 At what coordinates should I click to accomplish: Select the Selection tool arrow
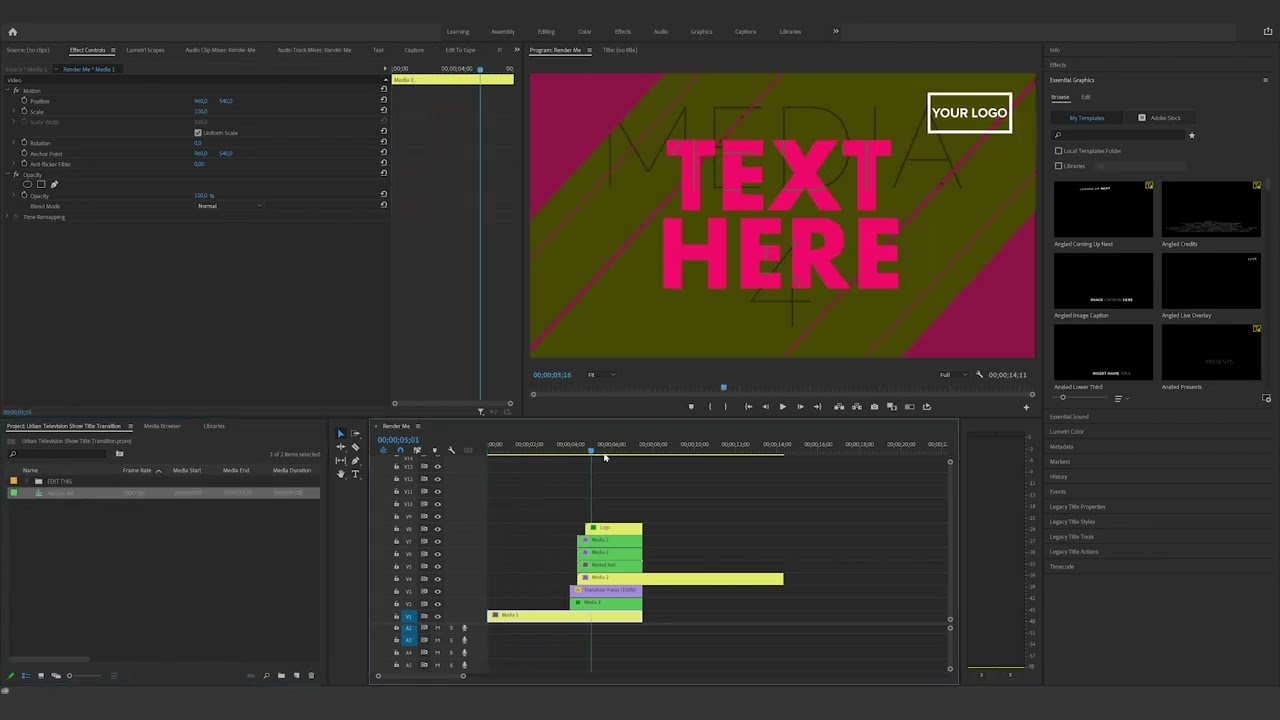(340, 434)
